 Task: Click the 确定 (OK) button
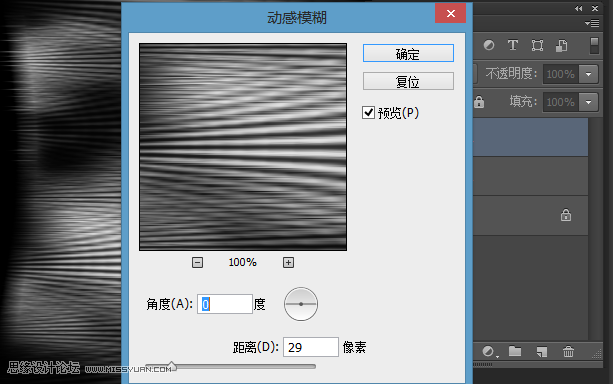pos(408,53)
